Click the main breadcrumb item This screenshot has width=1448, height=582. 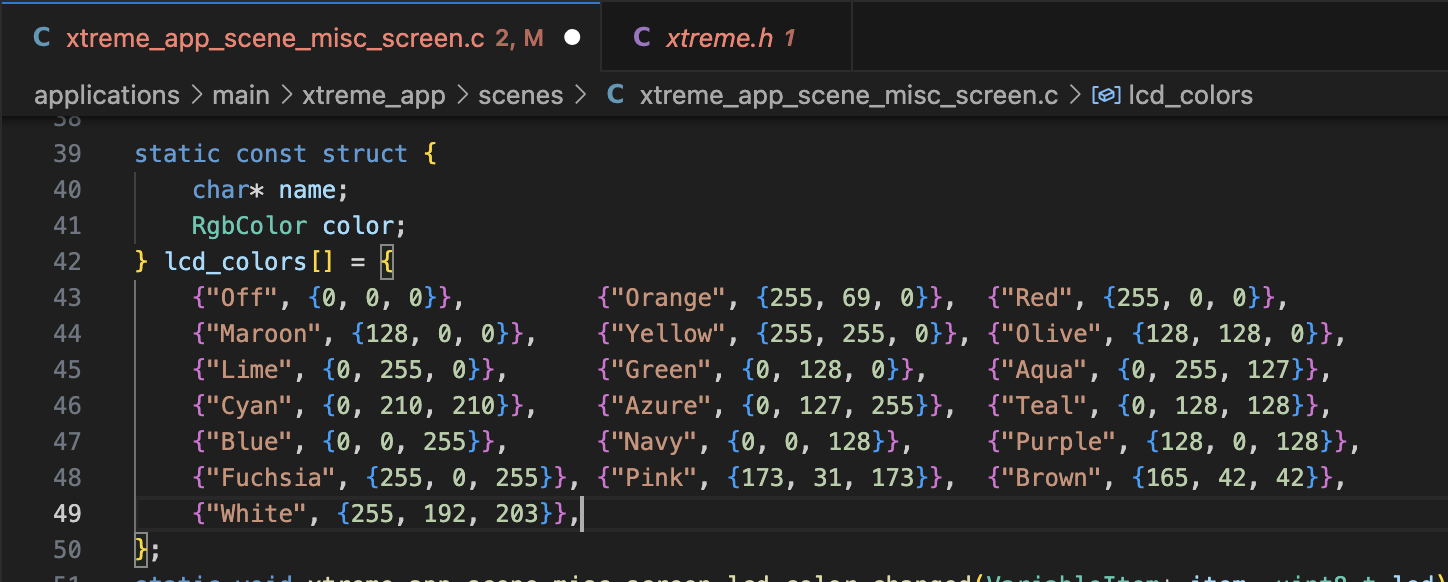pyautogui.click(x=240, y=95)
